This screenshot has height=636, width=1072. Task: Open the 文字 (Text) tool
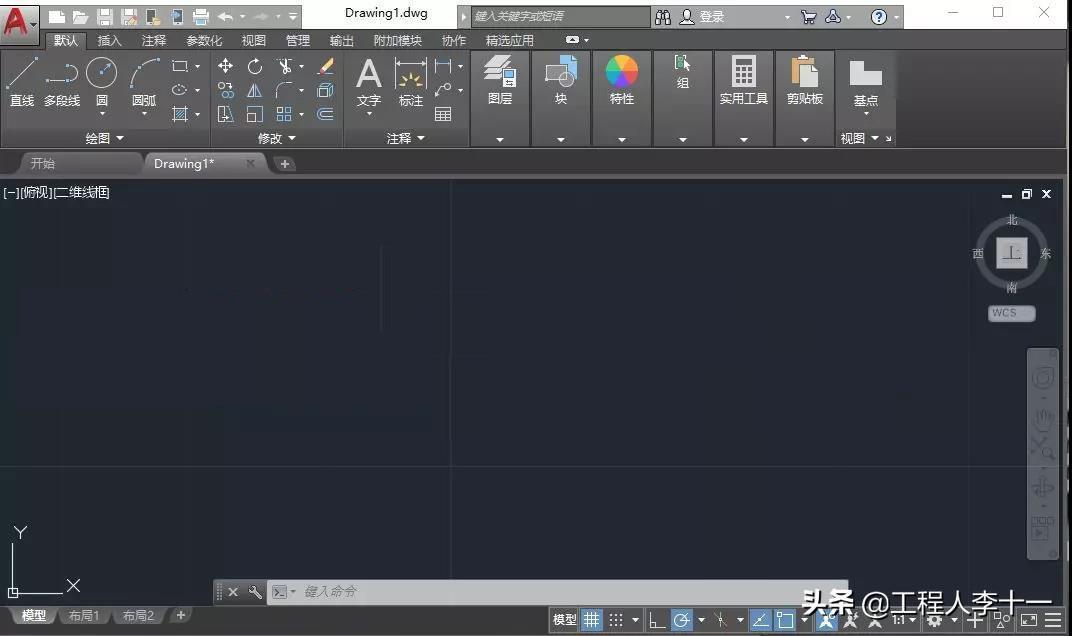368,82
